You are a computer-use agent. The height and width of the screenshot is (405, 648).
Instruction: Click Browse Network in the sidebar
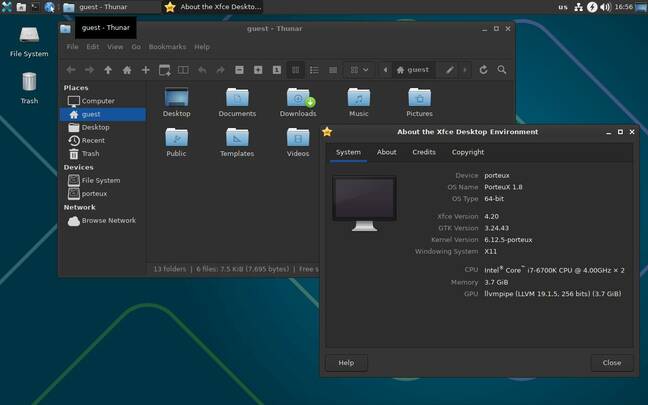click(x=103, y=220)
